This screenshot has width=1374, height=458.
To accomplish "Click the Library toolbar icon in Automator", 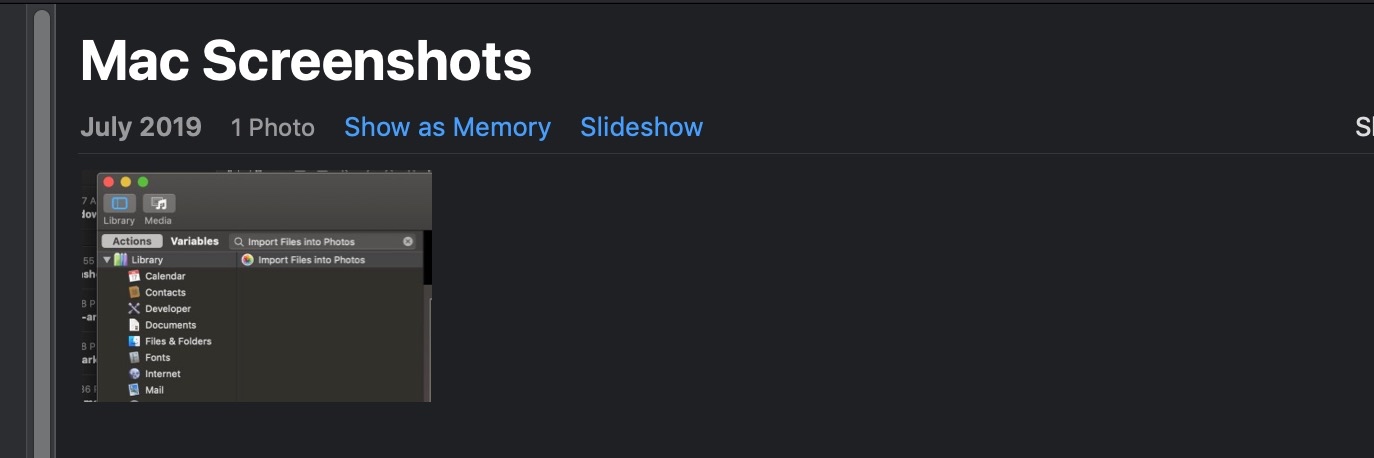I will [x=119, y=204].
